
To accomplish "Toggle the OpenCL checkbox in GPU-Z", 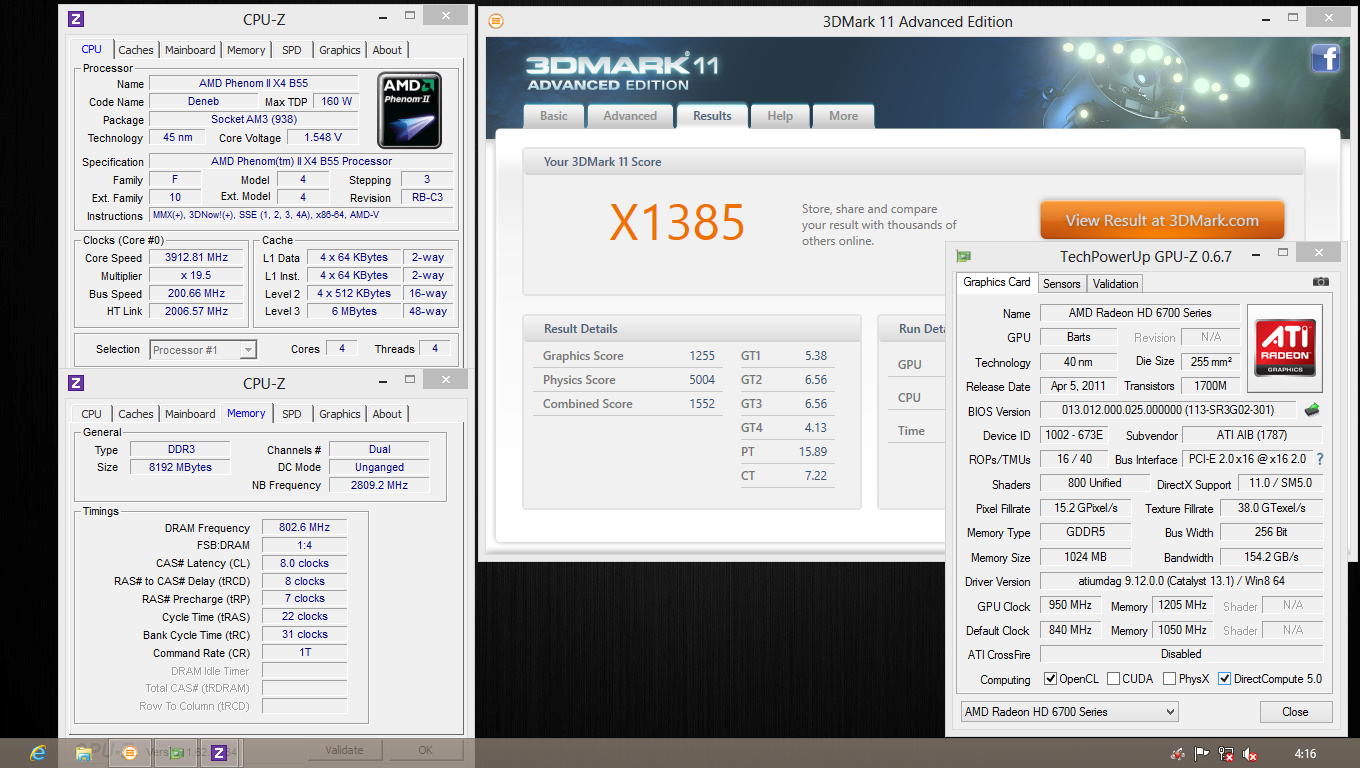I will coord(1050,679).
